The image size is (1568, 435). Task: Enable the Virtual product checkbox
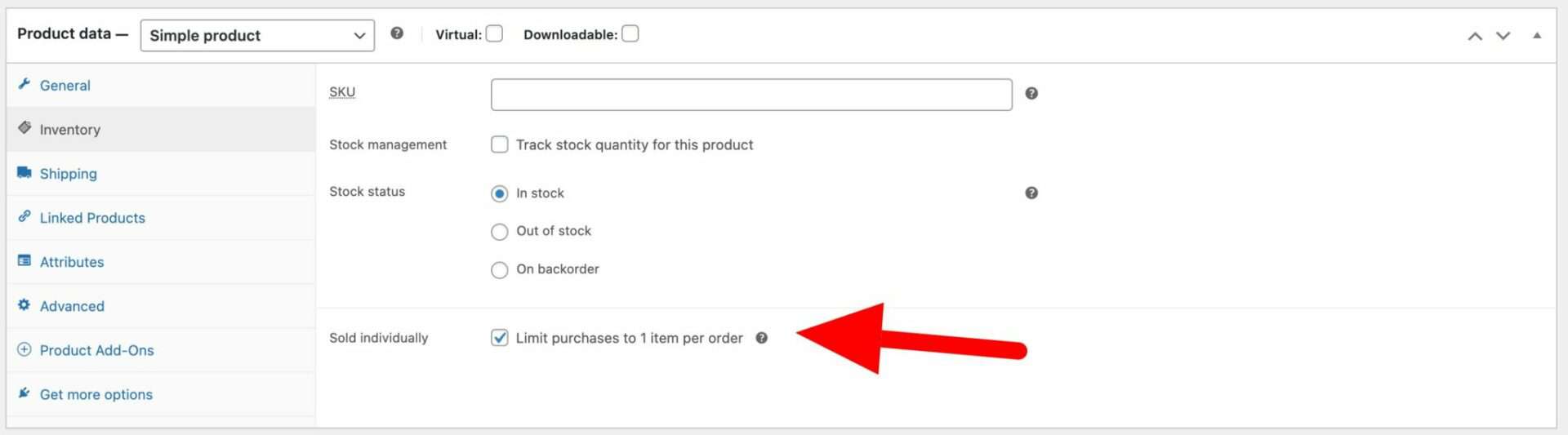tap(494, 33)
